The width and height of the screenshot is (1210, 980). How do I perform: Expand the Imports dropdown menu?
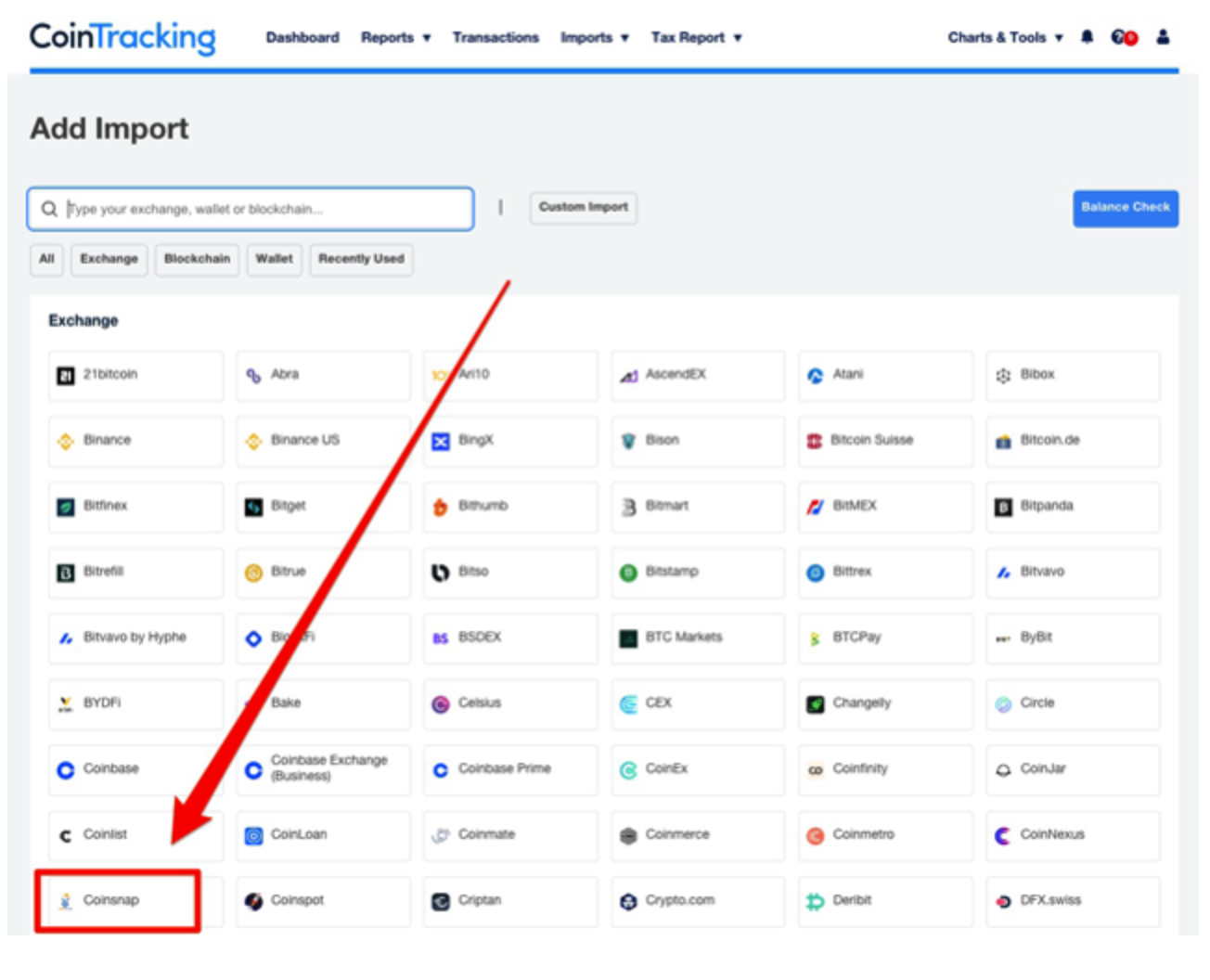pos(595,37)
